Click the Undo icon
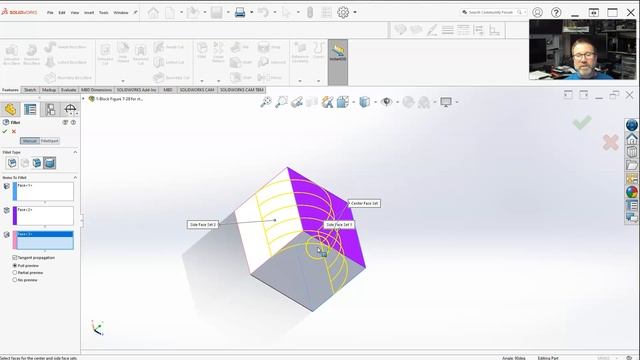Screen dimensions: 640x360 click(263, 13)
